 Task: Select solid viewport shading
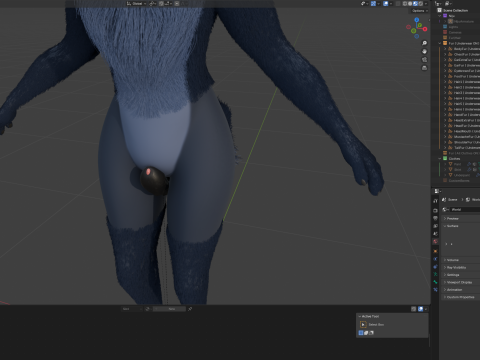point(410,4)
